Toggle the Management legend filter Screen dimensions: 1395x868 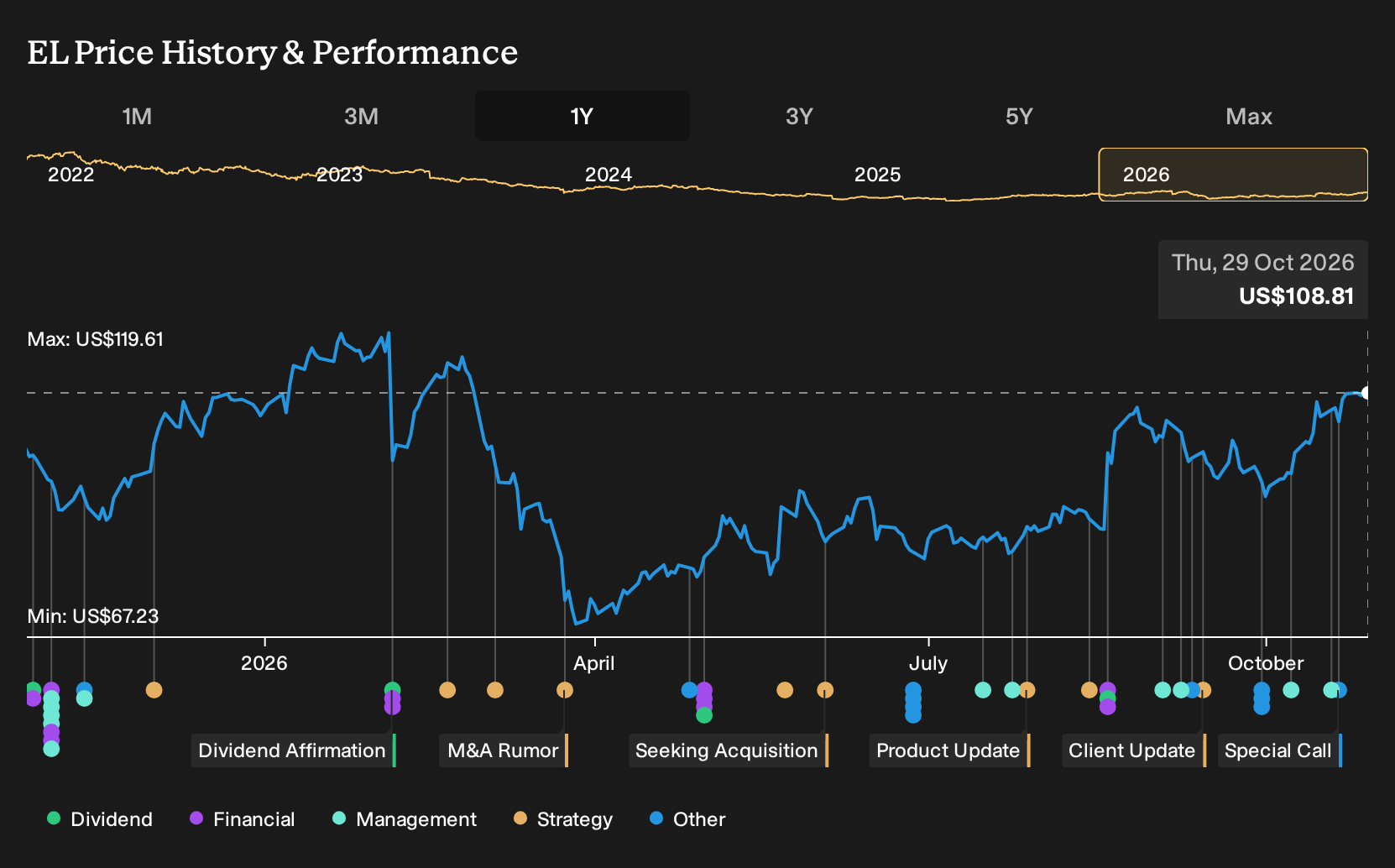pyautogui.click(x=405, y=818)
